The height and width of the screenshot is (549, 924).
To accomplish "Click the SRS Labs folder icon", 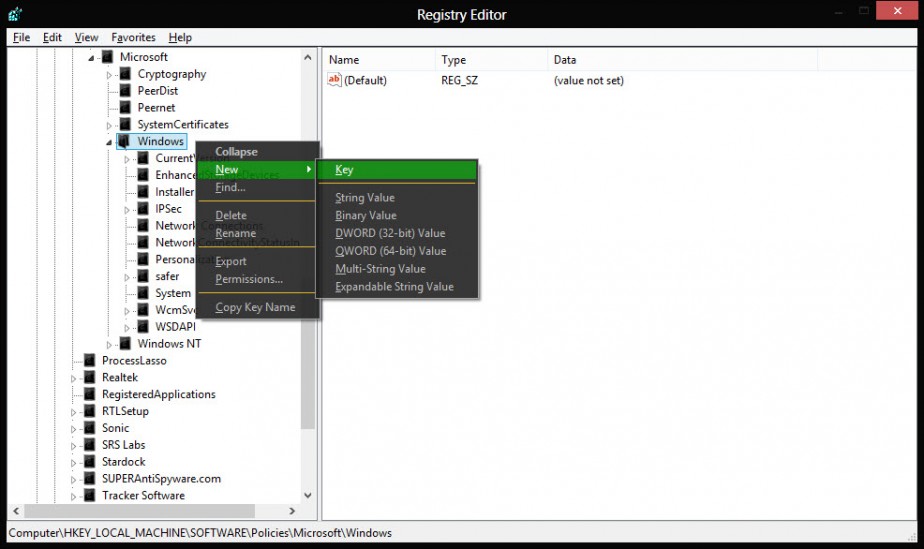I will (x=90, y=445).
